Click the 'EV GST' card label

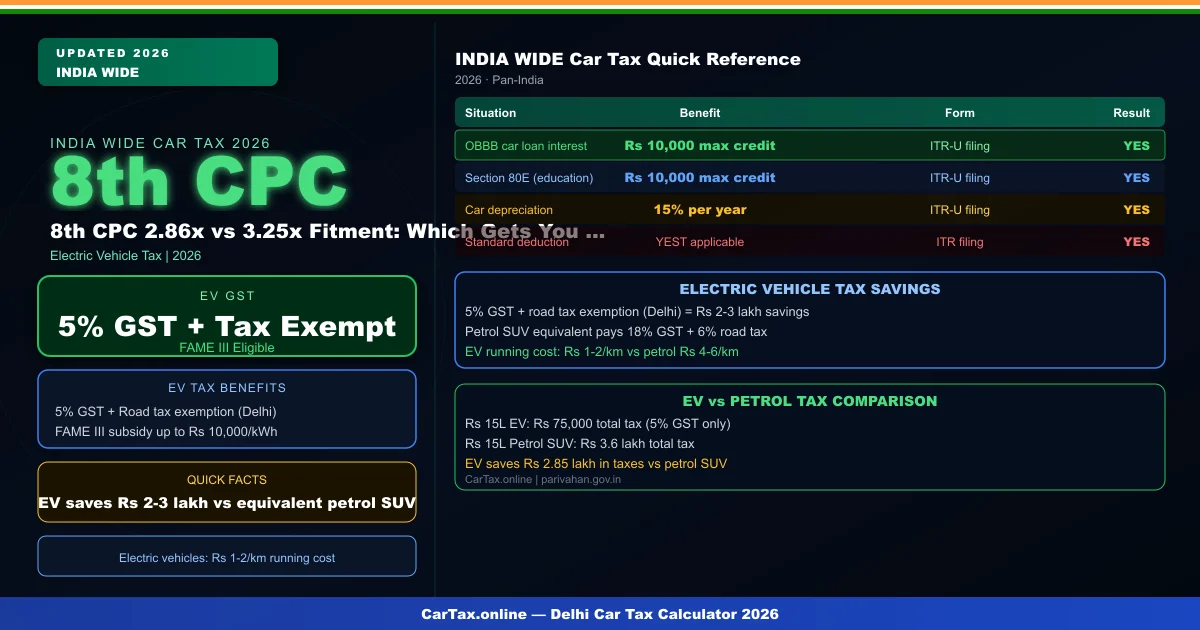point(227,296)
